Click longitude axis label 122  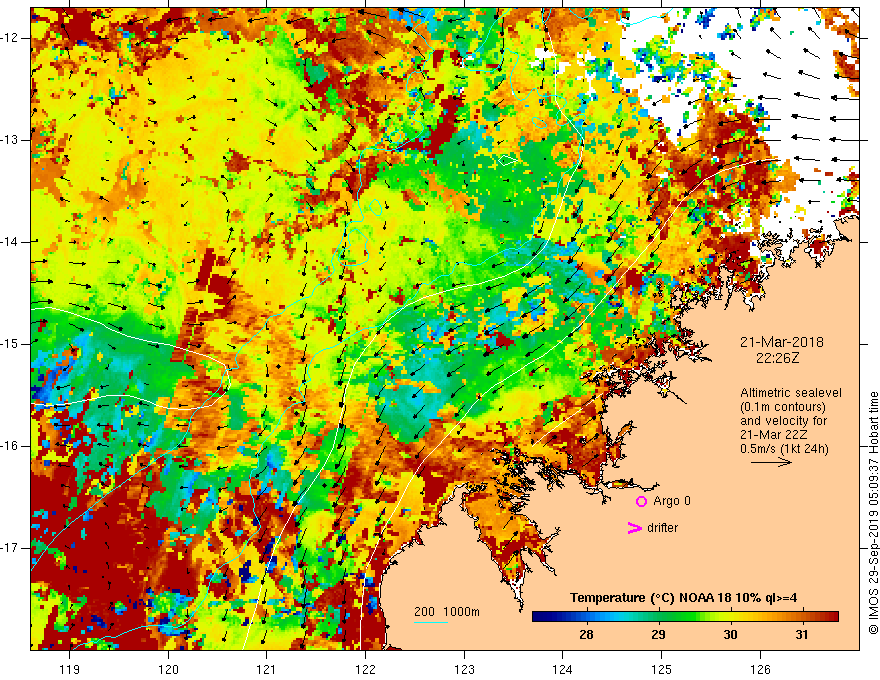[365, 669]
